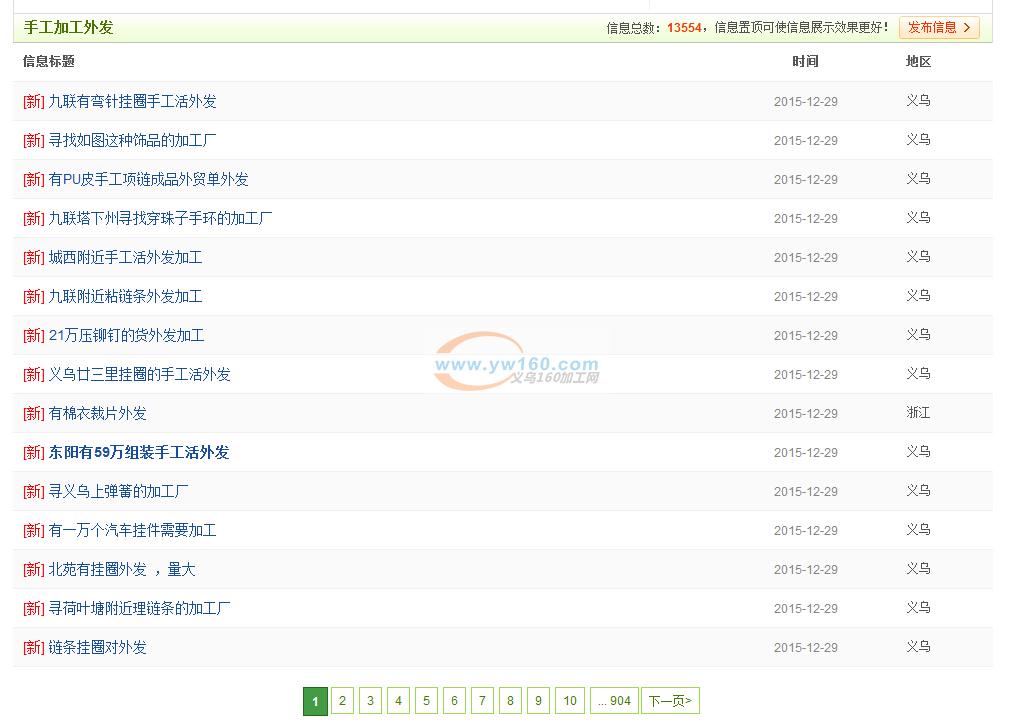
Task: Click the 发布信息 button
Action: pos(938,28)
